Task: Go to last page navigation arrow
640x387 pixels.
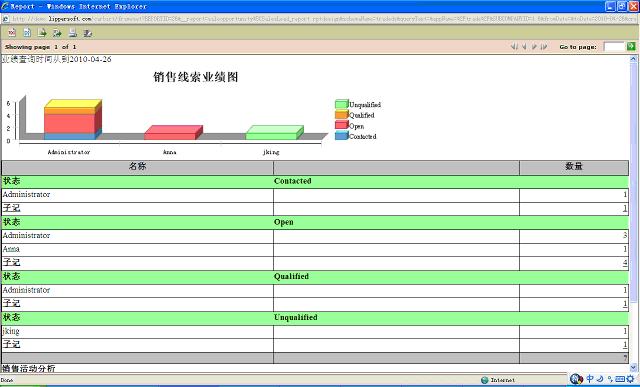Action: 544,47
